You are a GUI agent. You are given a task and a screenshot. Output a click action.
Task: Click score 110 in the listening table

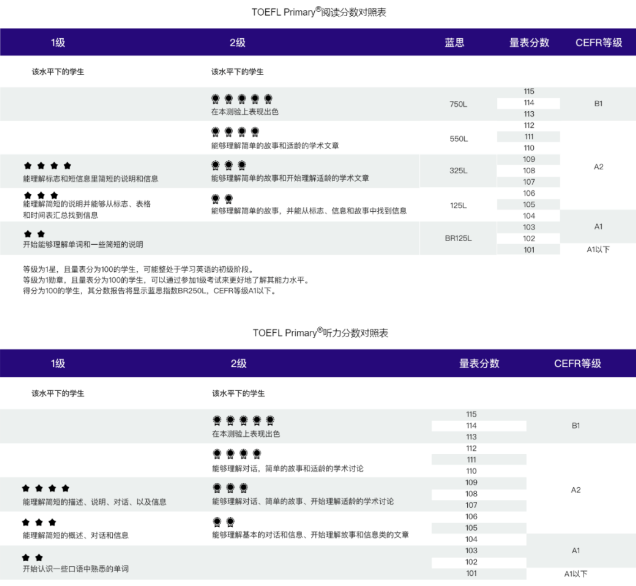point(471,471)
